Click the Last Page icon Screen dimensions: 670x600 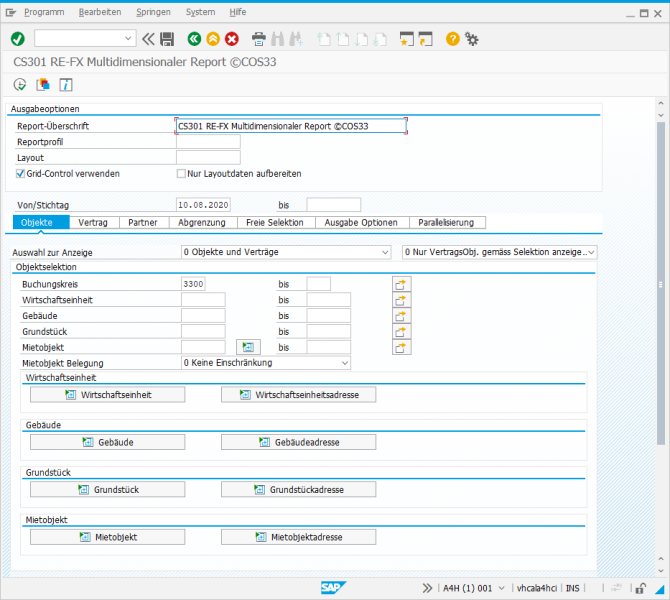pos(379,39)
